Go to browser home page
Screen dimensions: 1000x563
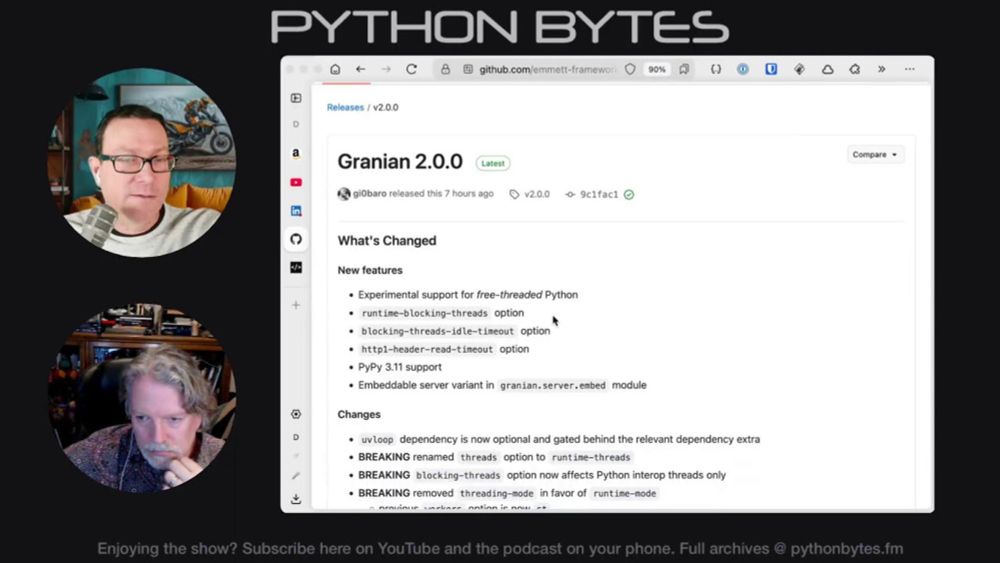335,69
